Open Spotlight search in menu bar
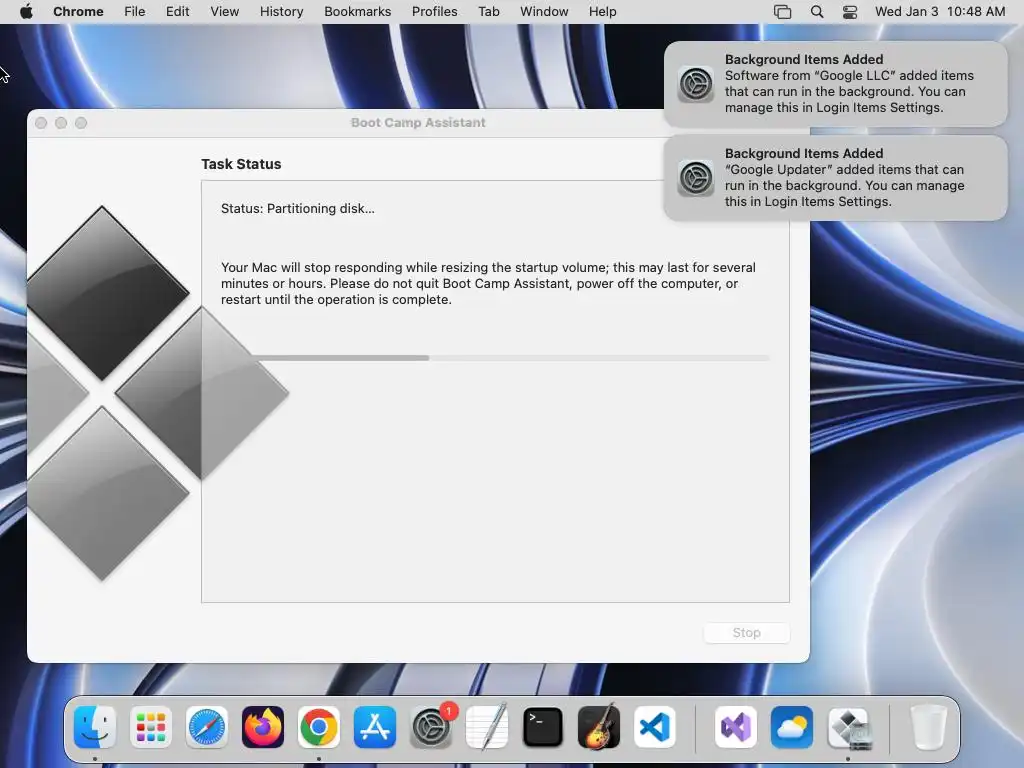Image resolution: width=1024 pixels, height=768 pixels. coord(817,12)
